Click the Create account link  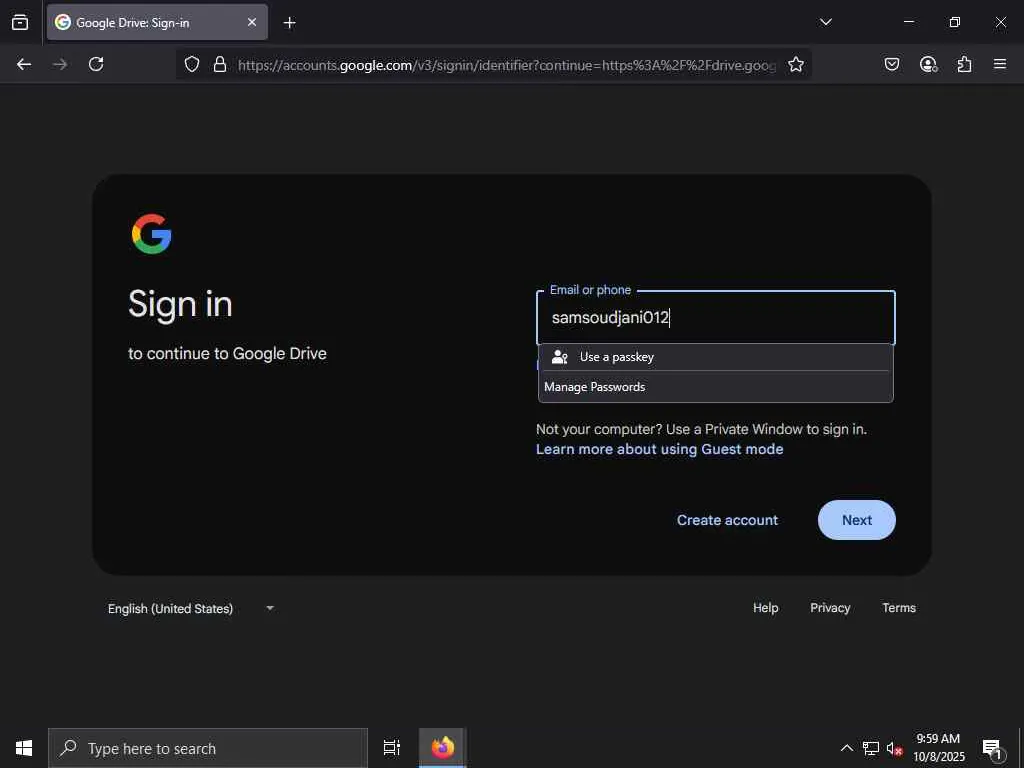coord(728,520)
